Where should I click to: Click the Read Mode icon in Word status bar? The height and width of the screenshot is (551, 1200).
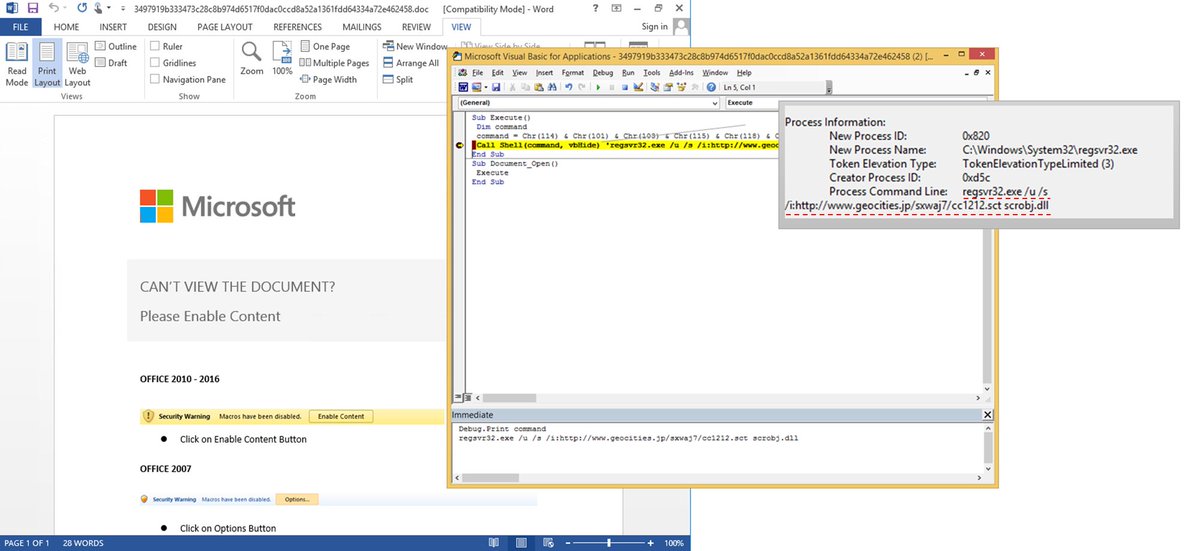point(493,543)
